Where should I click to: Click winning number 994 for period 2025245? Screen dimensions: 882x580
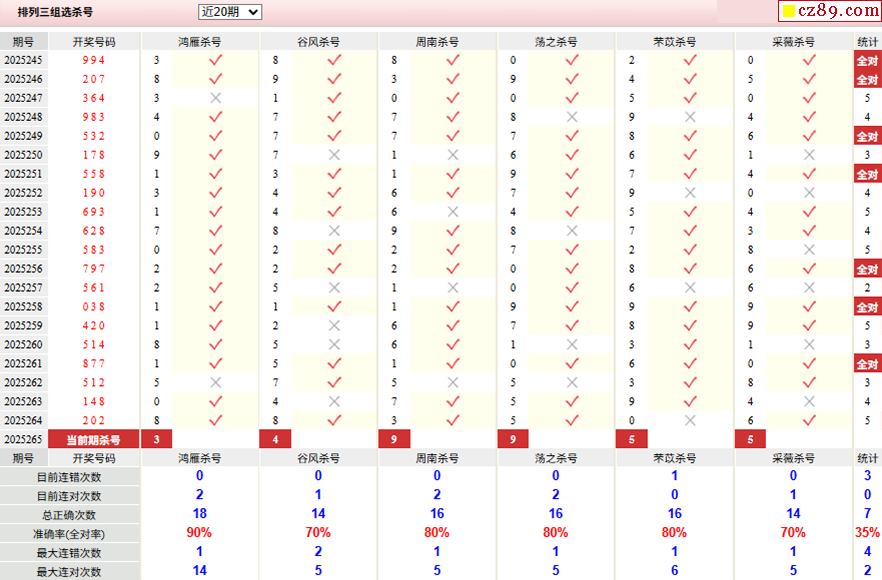click(x=94, y=60)
